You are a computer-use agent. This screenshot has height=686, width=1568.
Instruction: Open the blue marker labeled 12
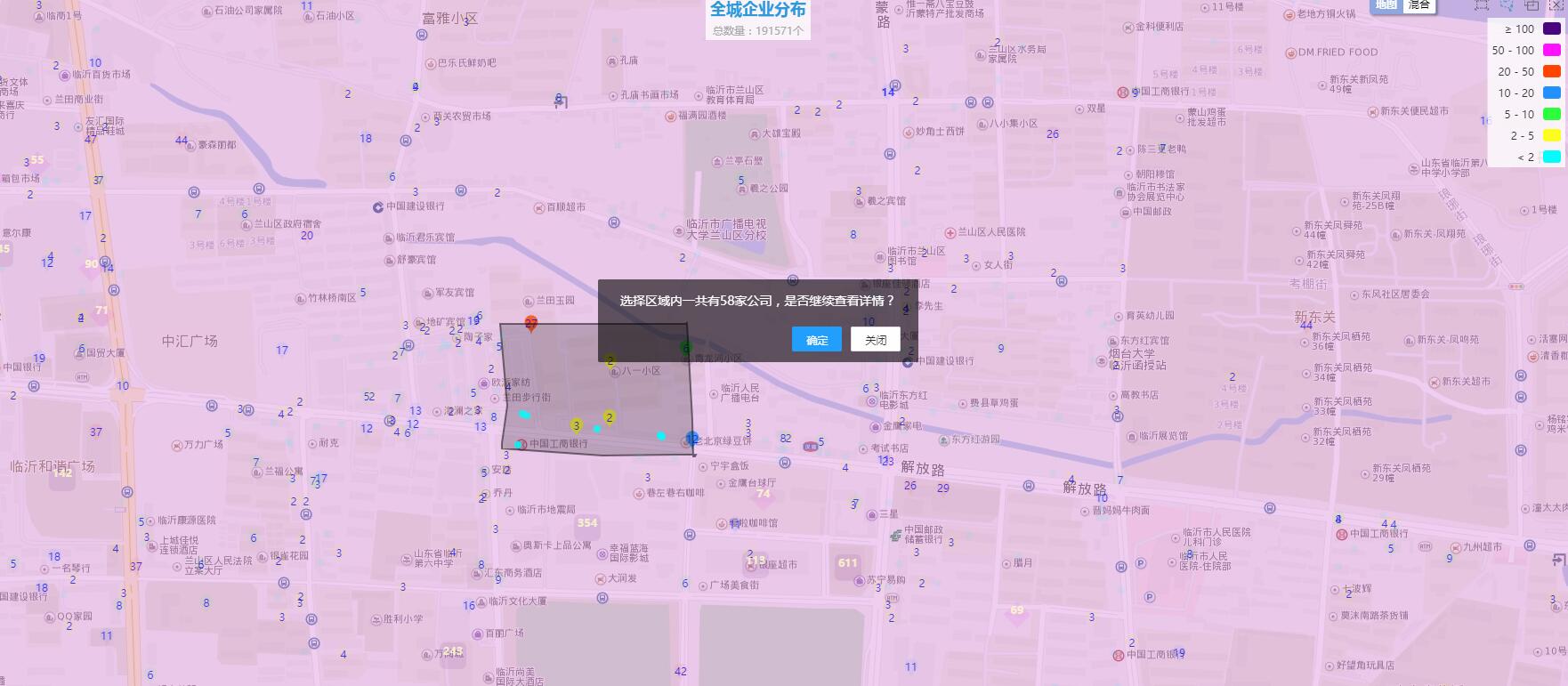pyautogui.click(x=692, y=439)
